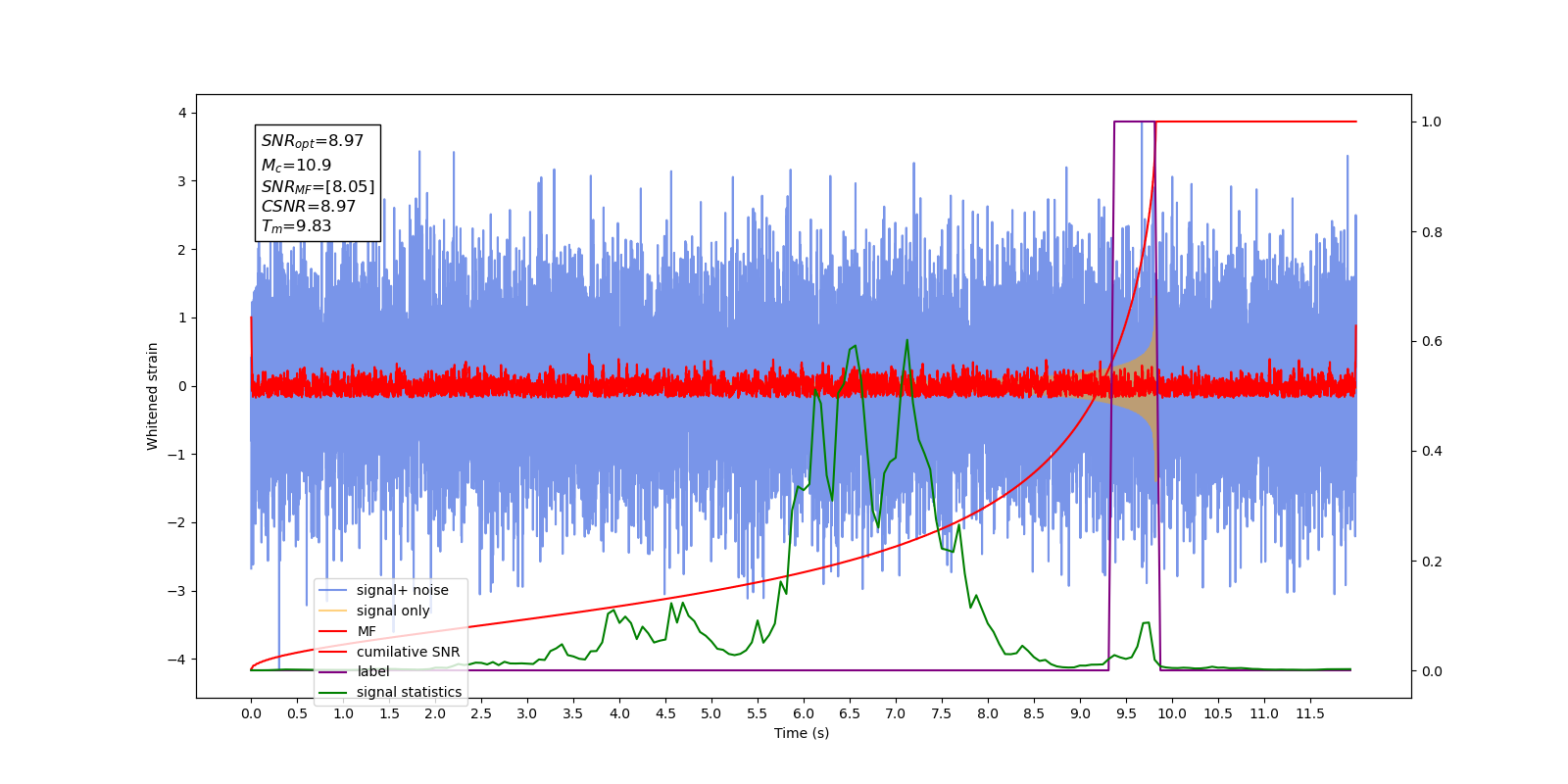1568x784 pixels.
Task: Click left y-axis tick label 0
Action: point(182,386)
